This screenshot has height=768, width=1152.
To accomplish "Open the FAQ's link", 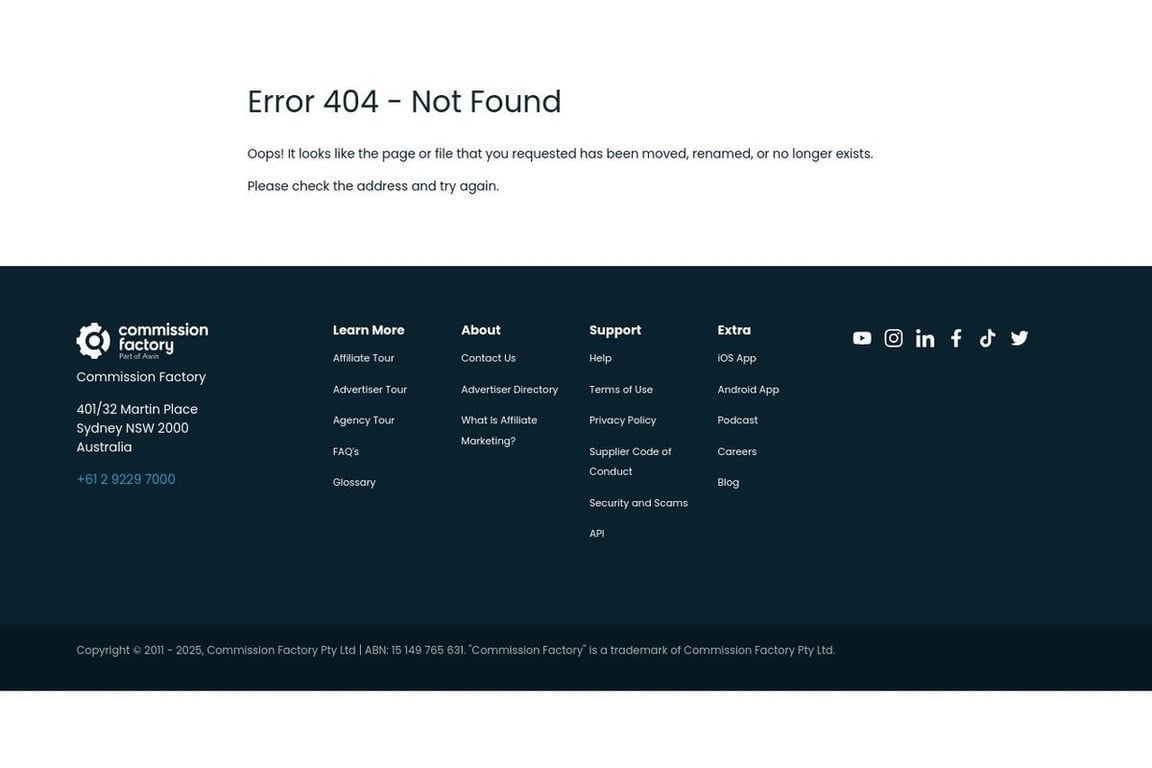I will pyautogui.click(x=346, y=451).
